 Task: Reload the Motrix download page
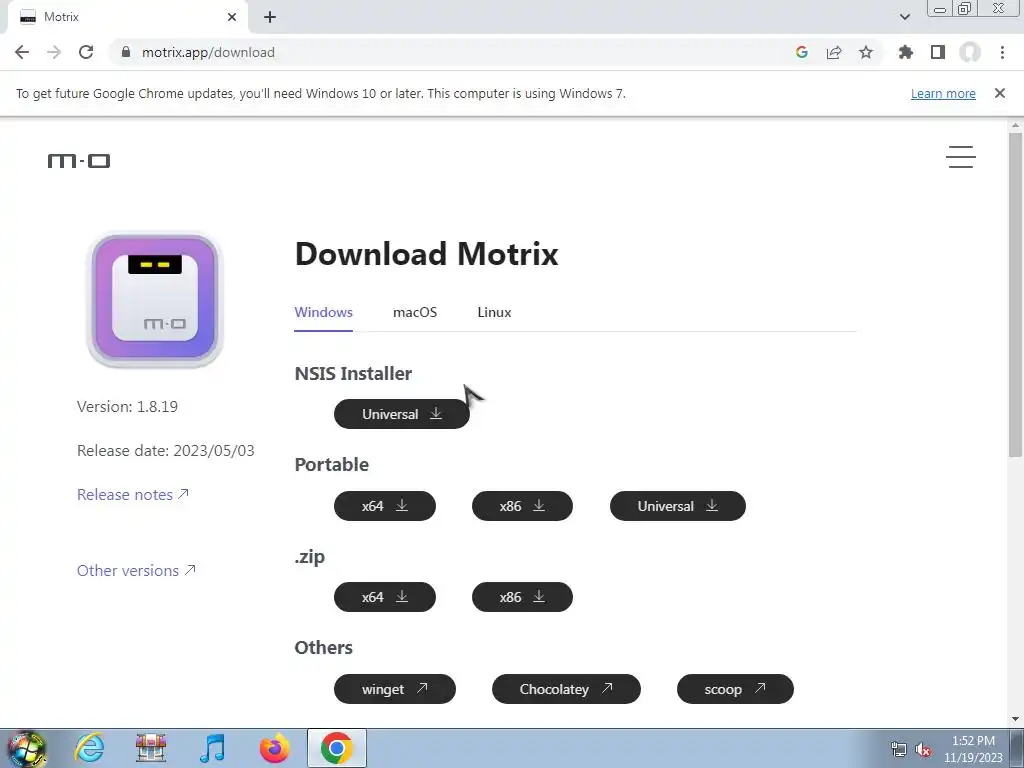86,52
